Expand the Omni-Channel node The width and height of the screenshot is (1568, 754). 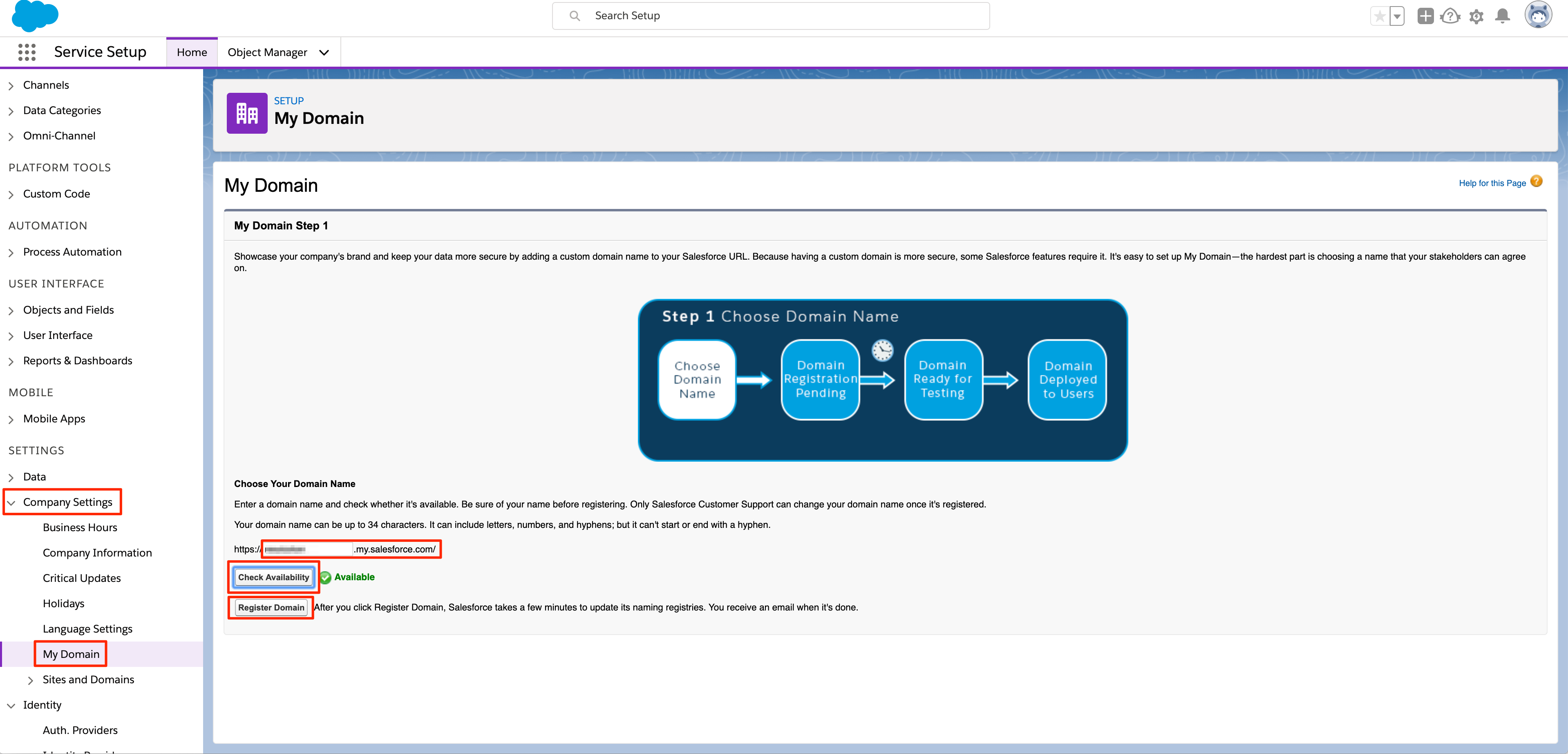coord(11,137)
